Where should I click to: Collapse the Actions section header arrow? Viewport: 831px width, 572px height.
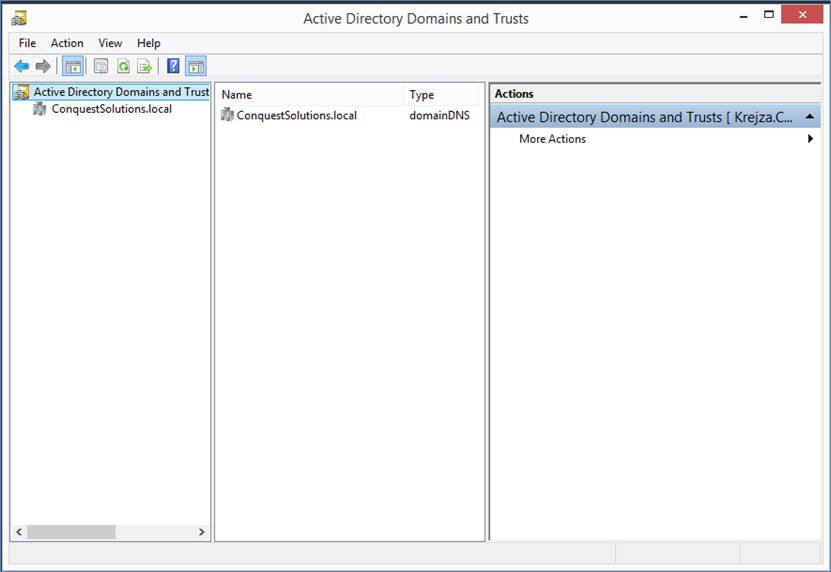click(810, 117)
